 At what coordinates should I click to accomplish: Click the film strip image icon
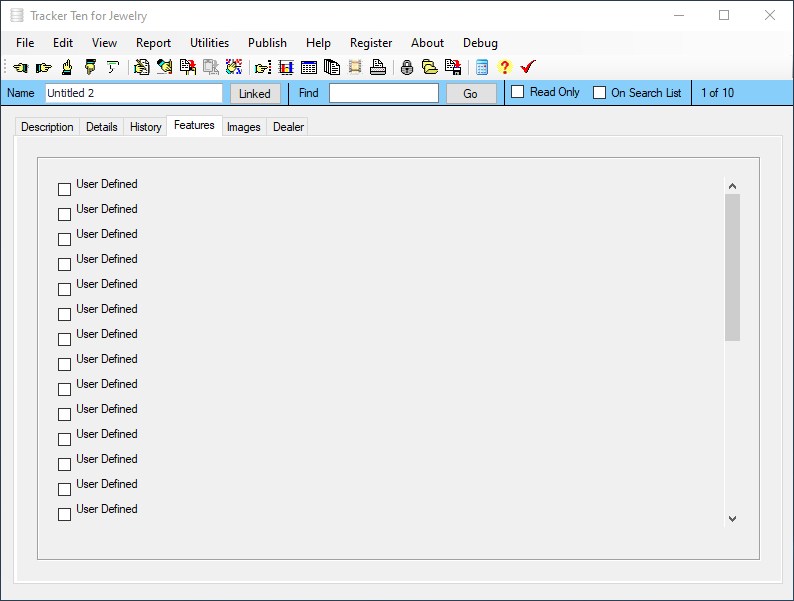[x=355, y=67]
